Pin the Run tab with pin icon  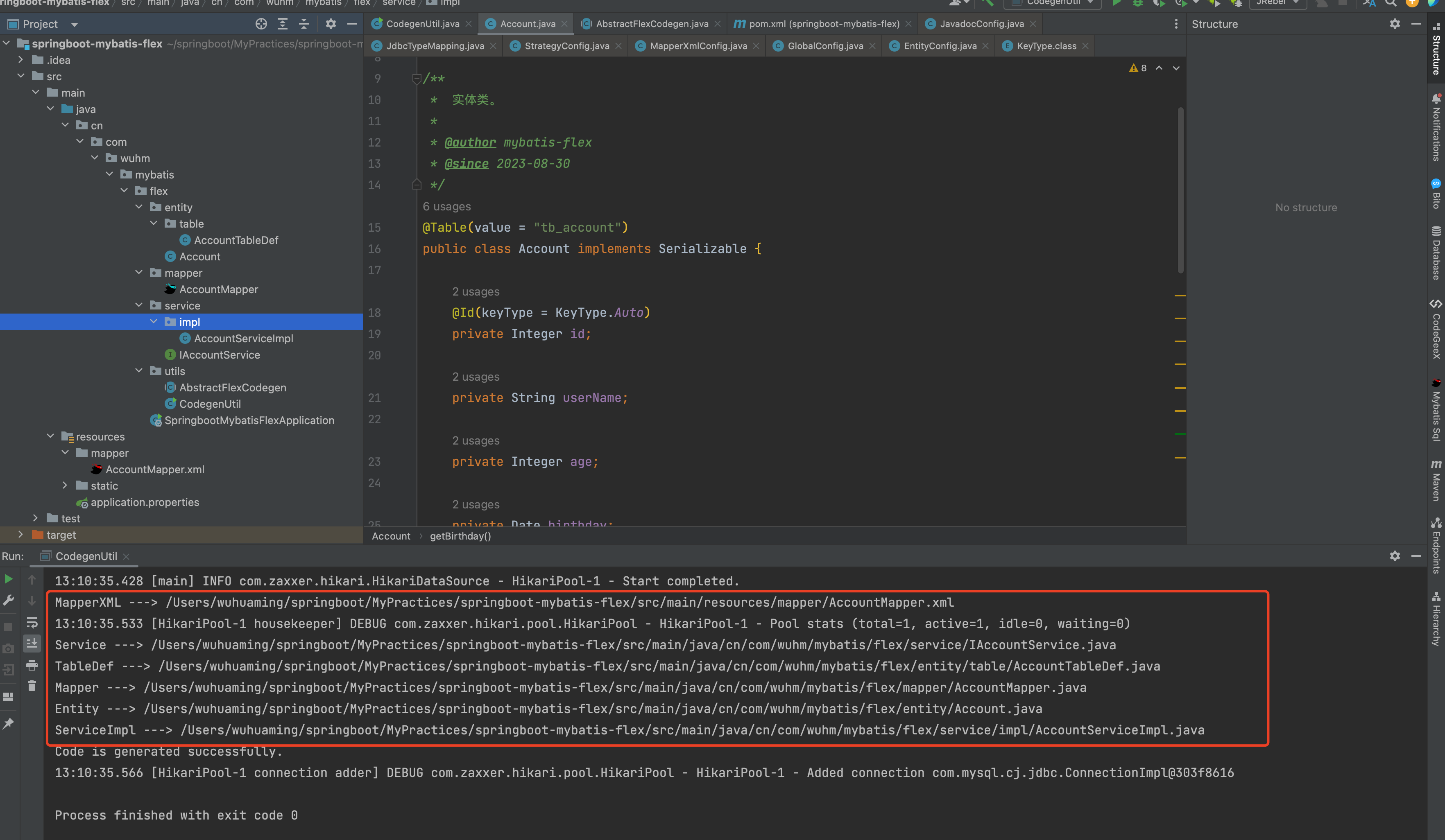[9, 724]
